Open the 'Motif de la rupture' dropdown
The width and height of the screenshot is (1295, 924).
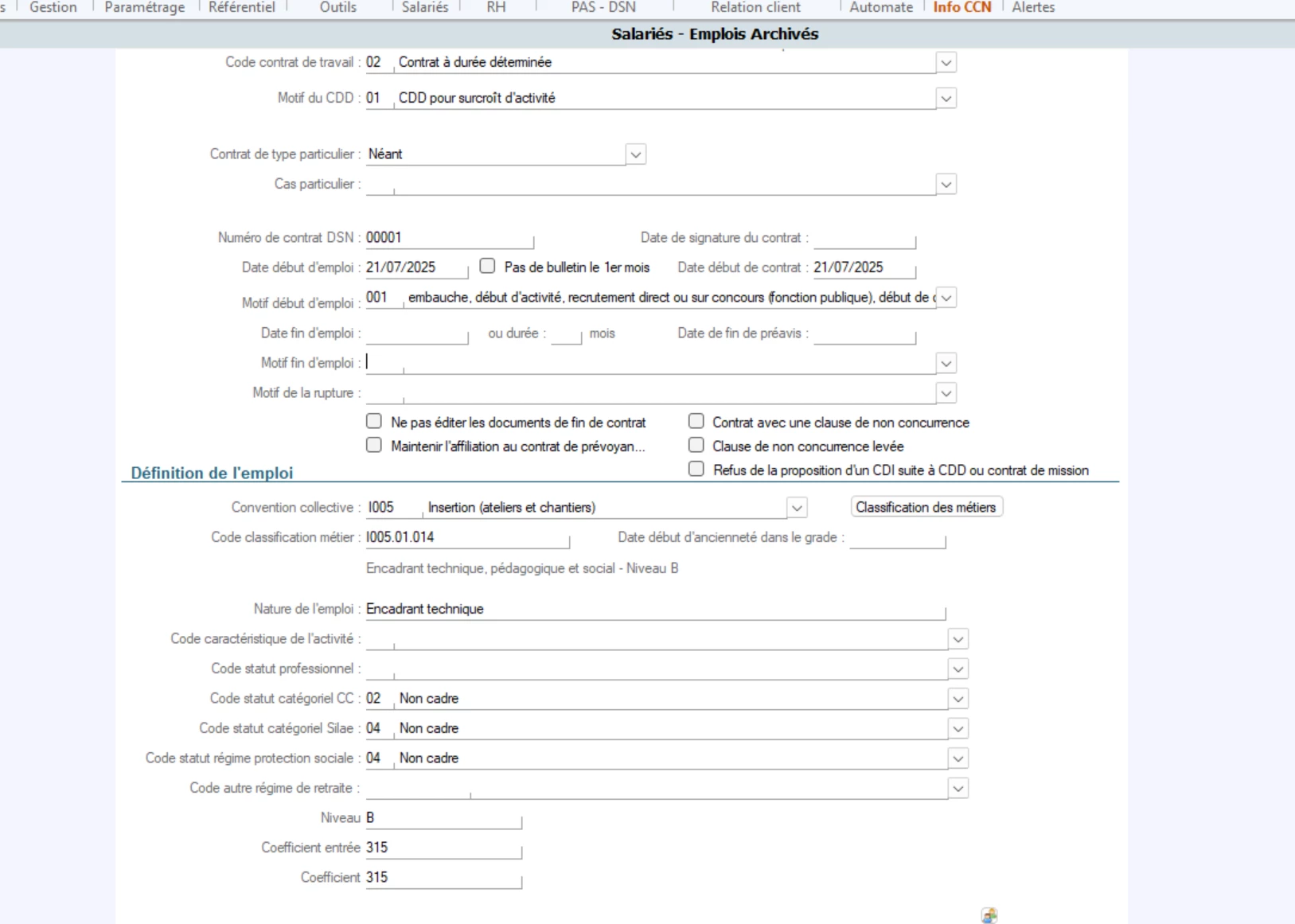[x=946, y=393]
